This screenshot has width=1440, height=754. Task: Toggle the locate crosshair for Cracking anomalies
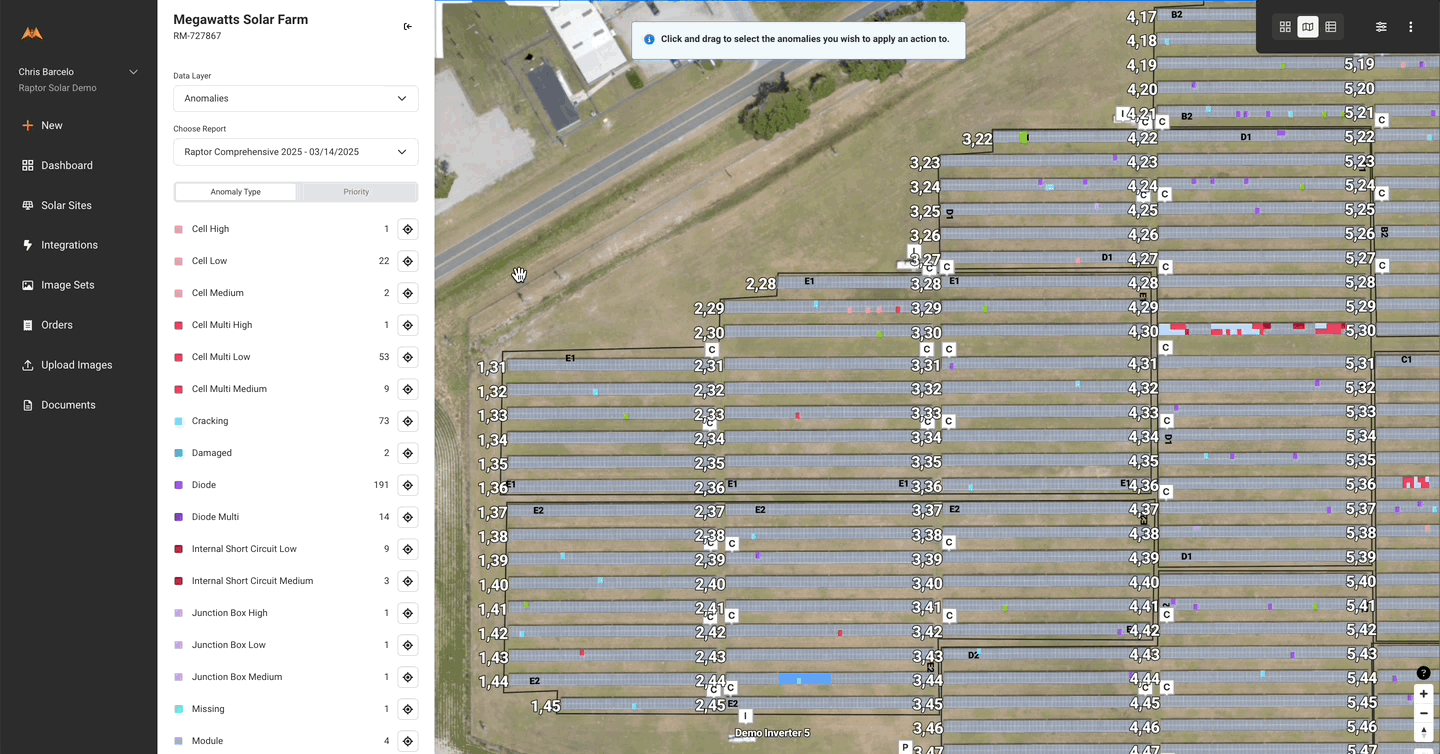point(407,421)
